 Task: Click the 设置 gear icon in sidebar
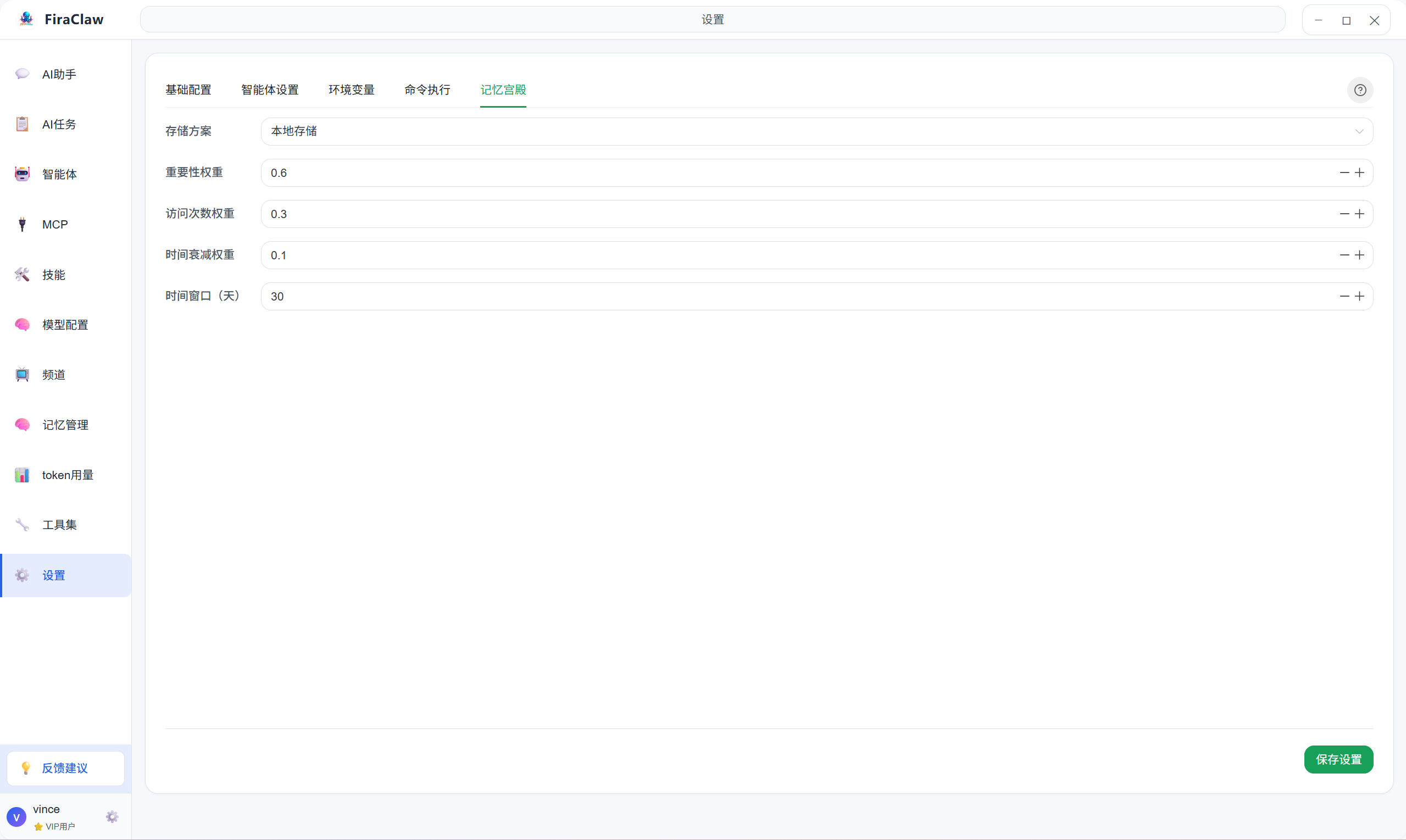[x=22, y=575]
